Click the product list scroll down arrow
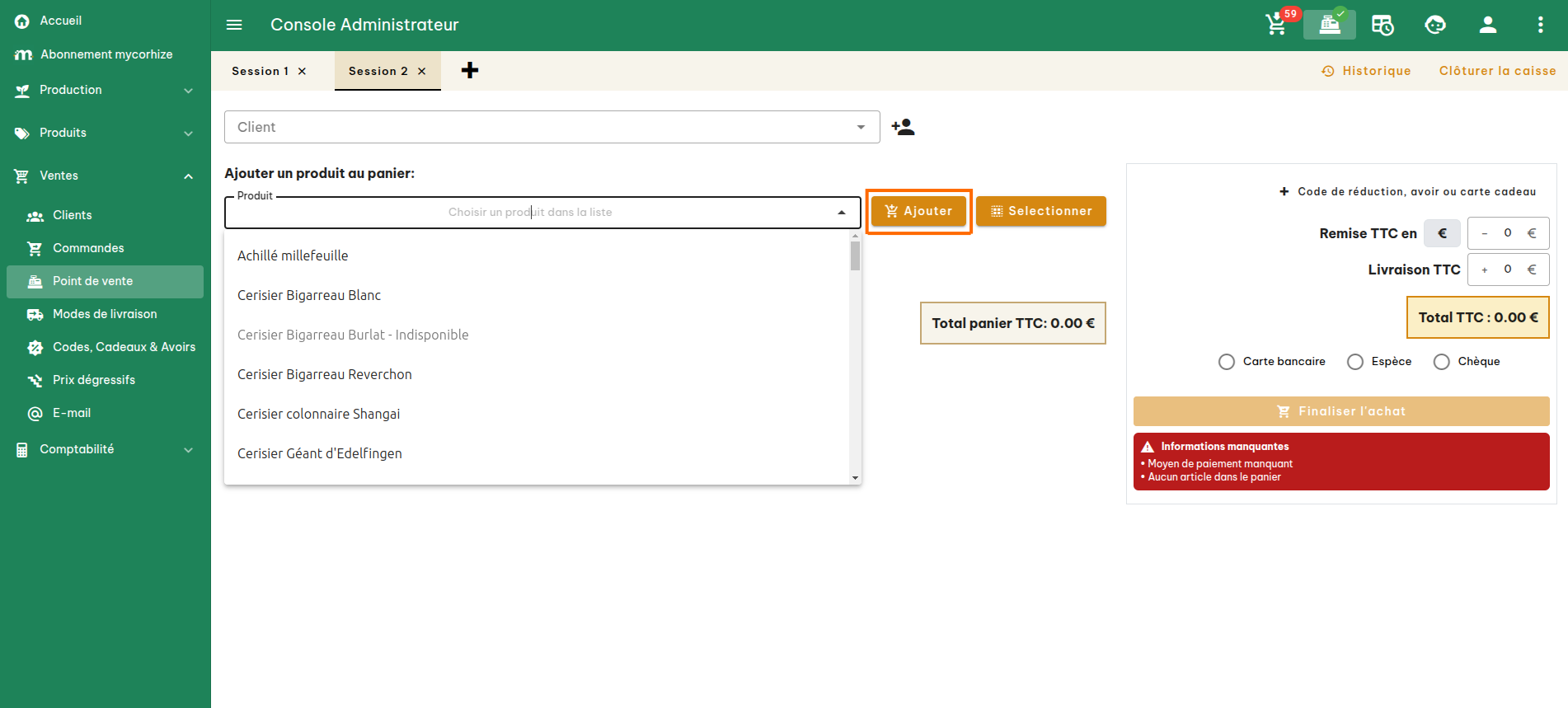 [x=855, y=478]
